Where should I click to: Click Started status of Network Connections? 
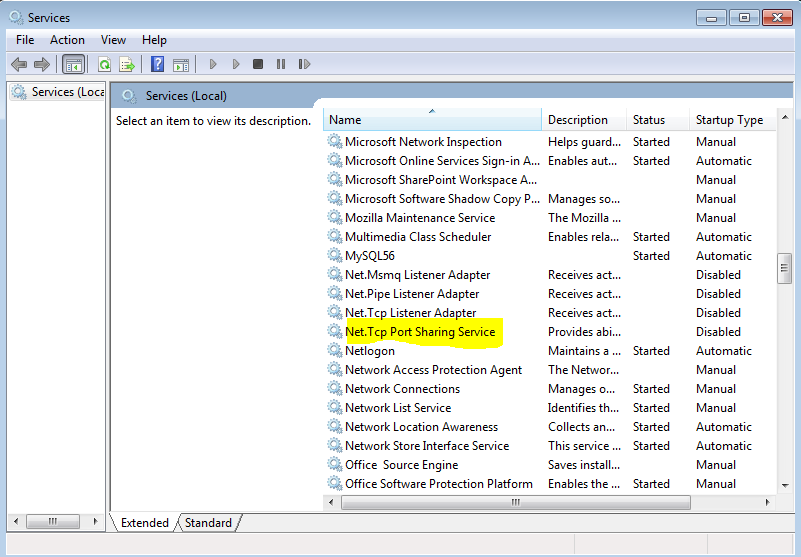pos(651,389)
